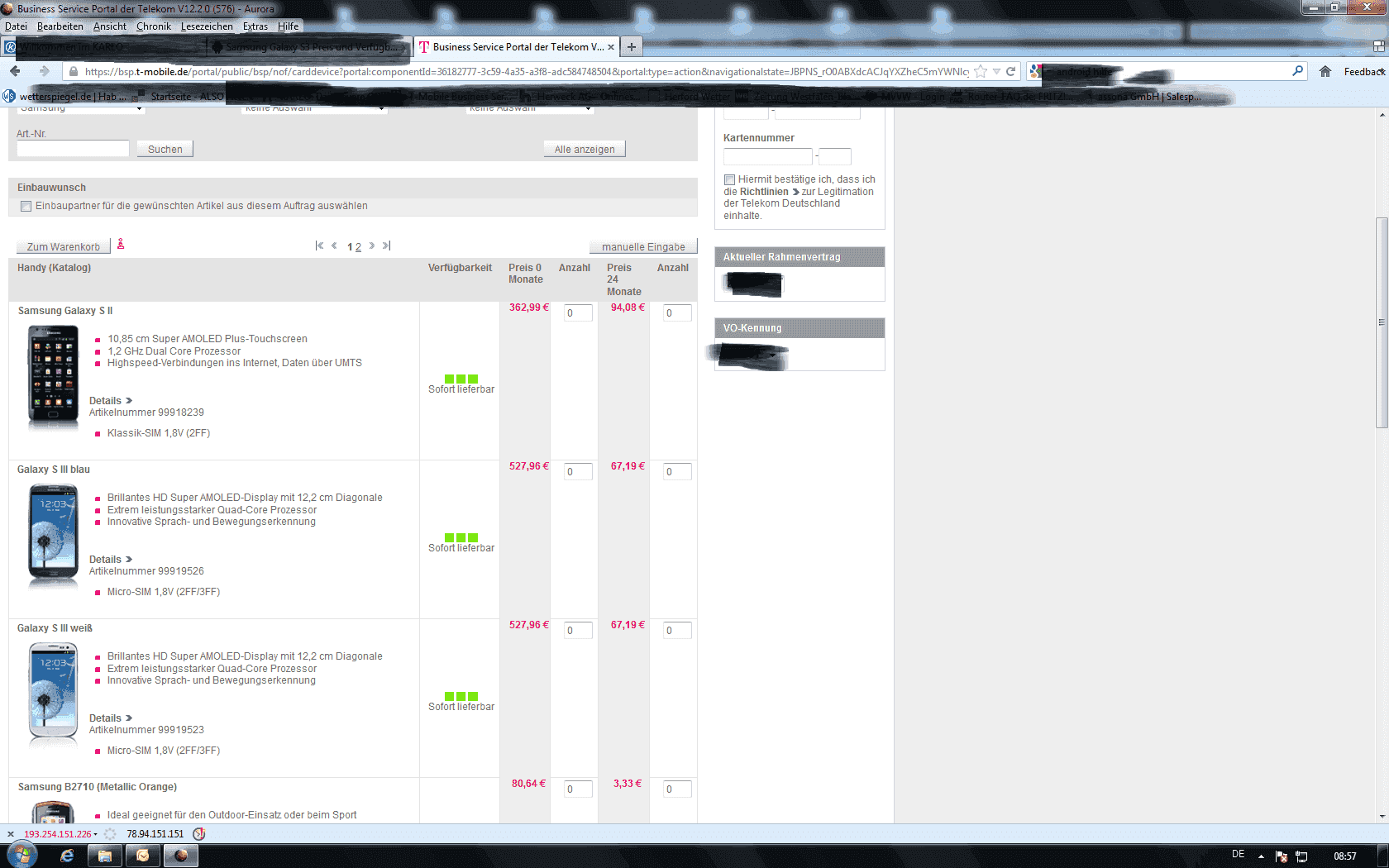Switch to Aurora browser taskbar icon

(181, 856)
